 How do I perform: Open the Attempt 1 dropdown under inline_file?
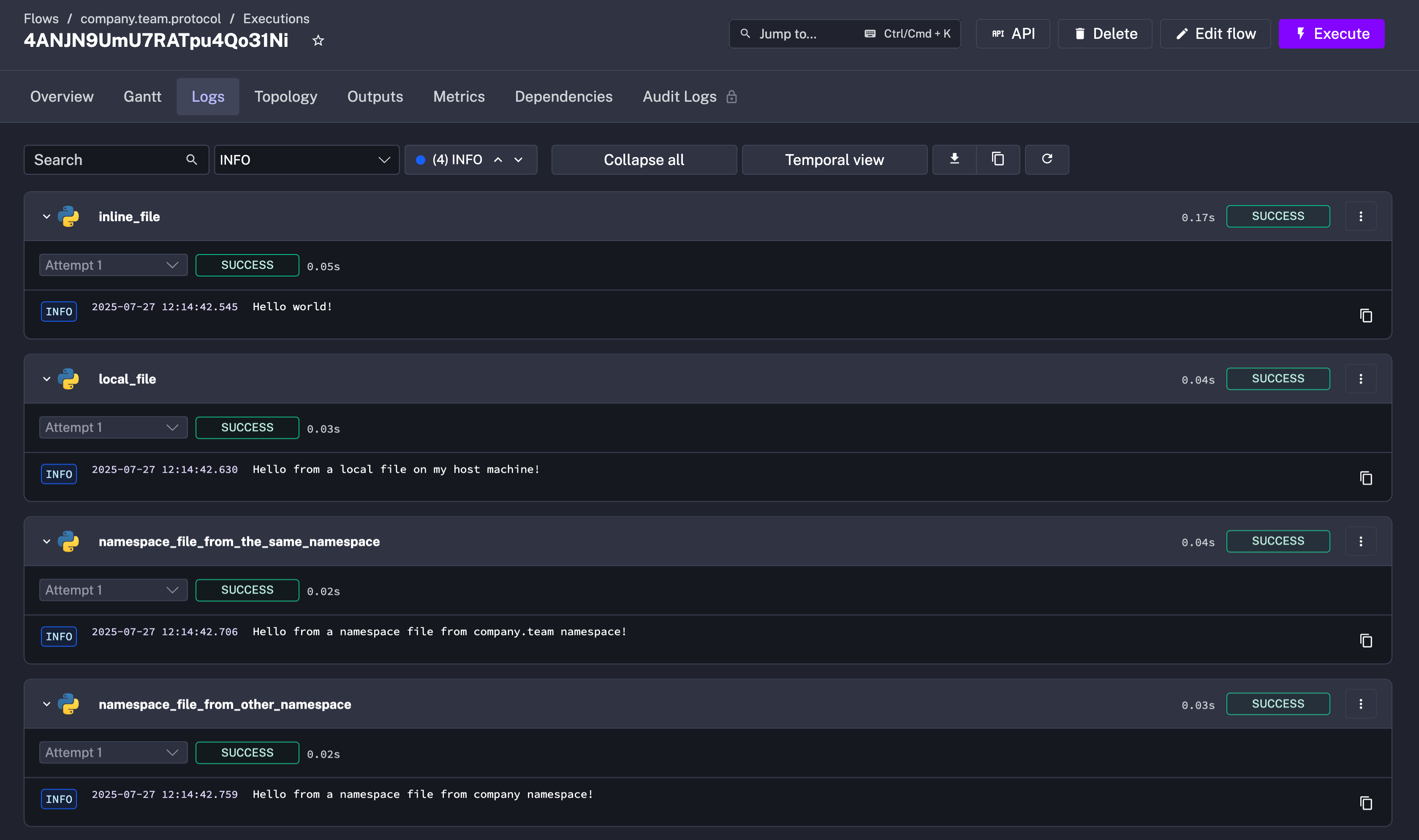[113, 265]
